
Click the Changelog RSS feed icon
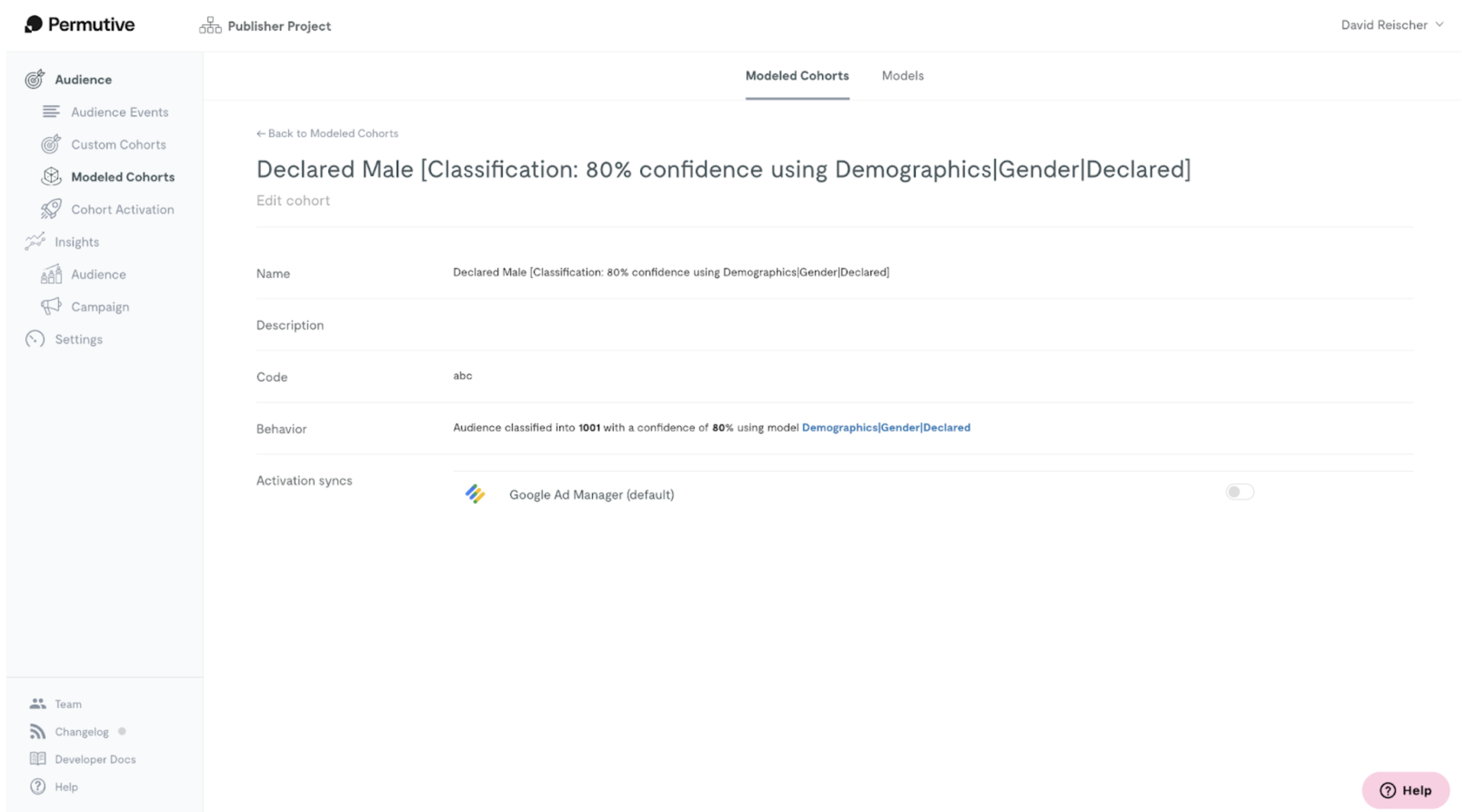38,731
